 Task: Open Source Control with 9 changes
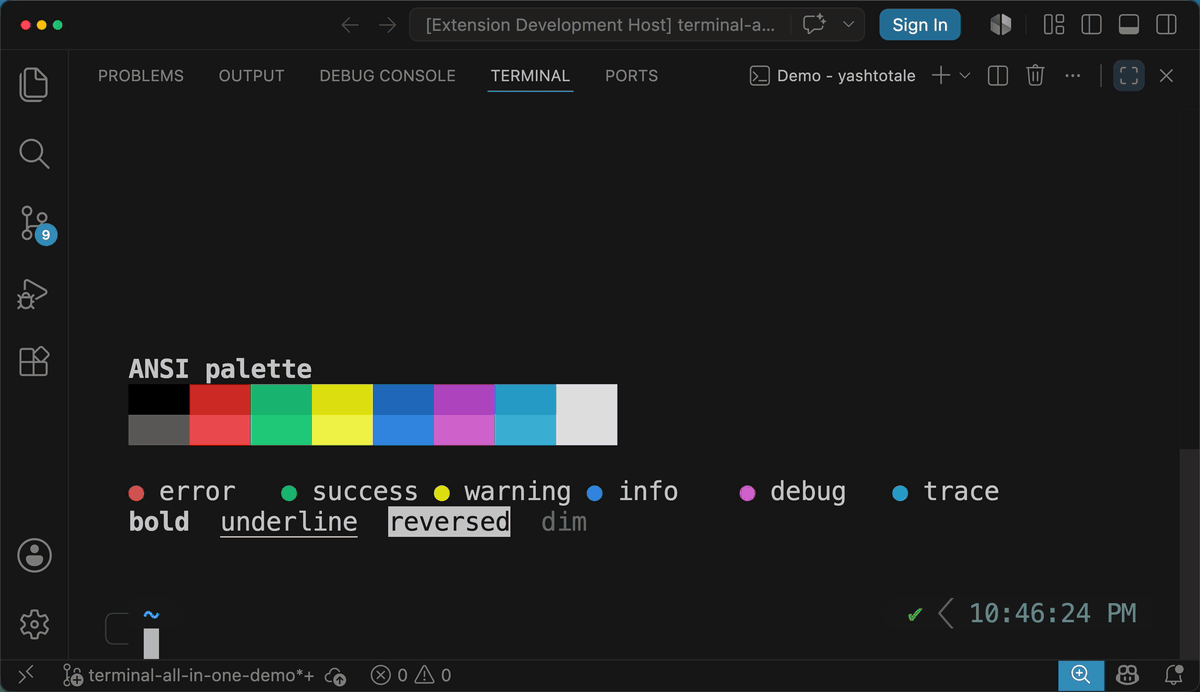pyautogui.click(x=34, y=224)
